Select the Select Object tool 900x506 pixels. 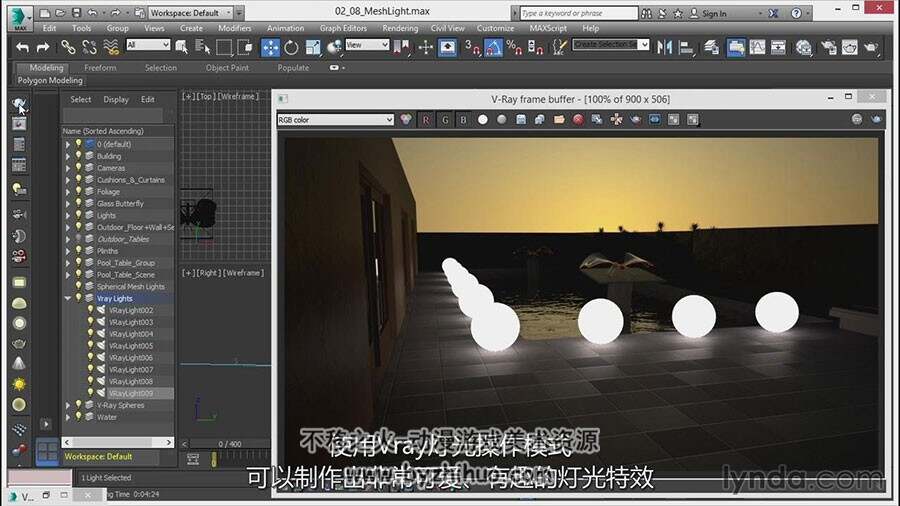click(x=182, y=47)
